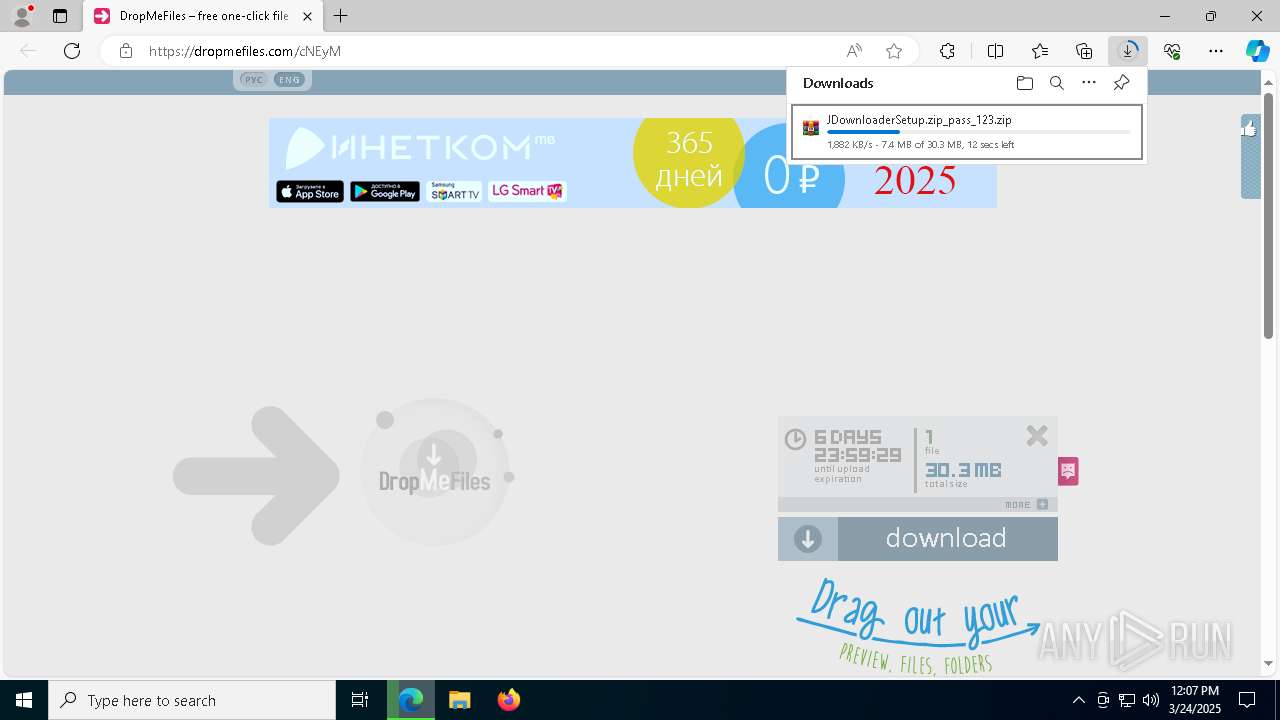View site information lock icon
Image resolution: width=1280 pixels, height=720 pixels.
[125, 51]
